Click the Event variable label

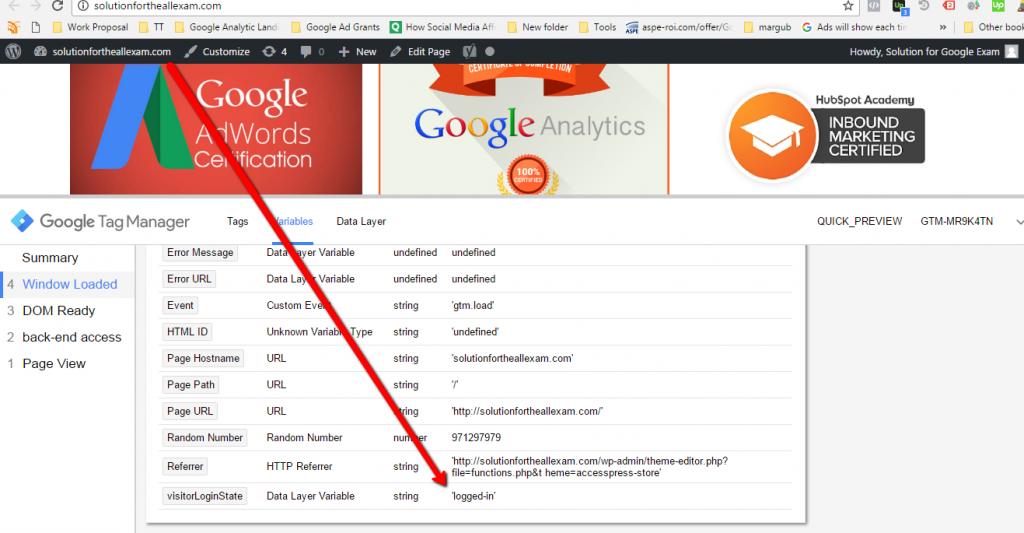point(180,306)
